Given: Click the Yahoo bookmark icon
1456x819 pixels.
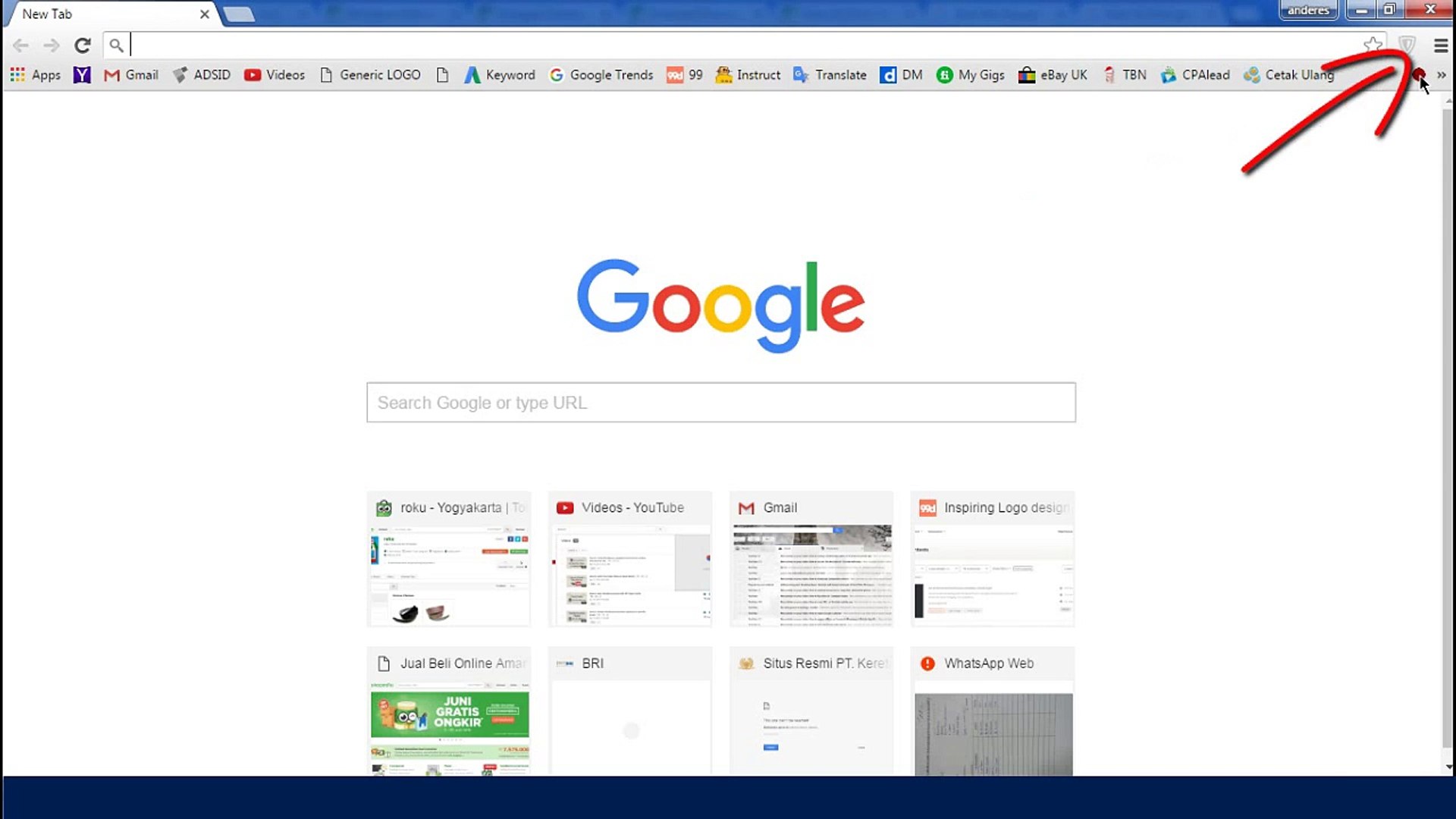Looking at the screenshot, I should tap(81, 74).
